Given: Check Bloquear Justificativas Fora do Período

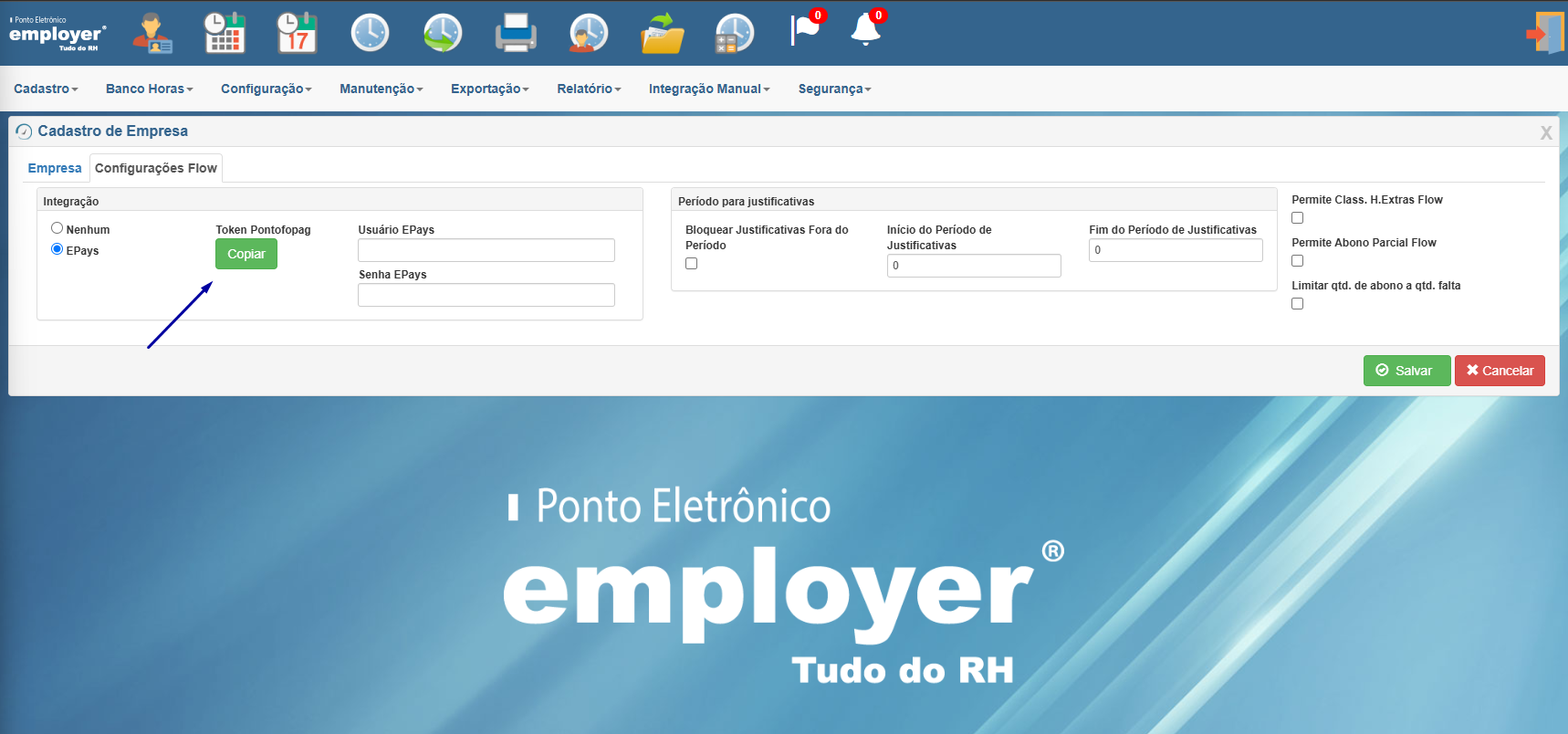Looking at the screenshot, I should point(691,264).
